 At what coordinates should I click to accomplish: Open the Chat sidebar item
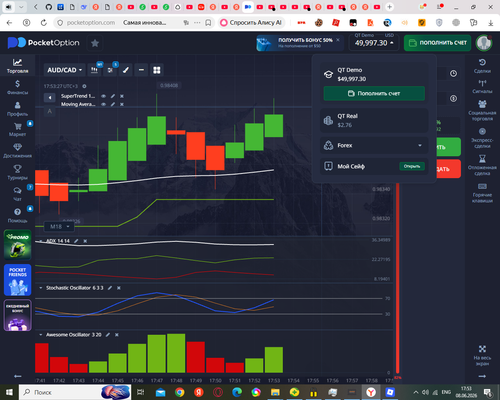tap(17, 194)
